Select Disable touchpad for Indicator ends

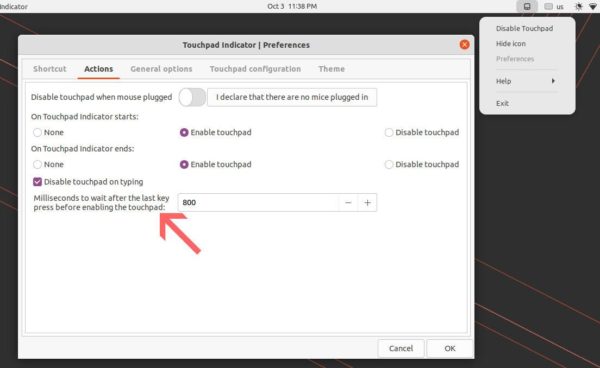389,164
